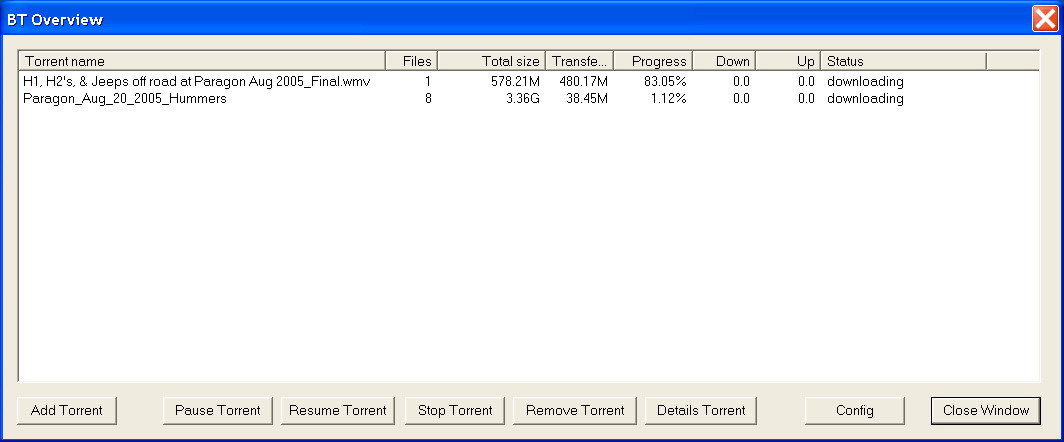Click the 83.05% progress value
The height and width of the screenshot is (442, 1064).
665,81
